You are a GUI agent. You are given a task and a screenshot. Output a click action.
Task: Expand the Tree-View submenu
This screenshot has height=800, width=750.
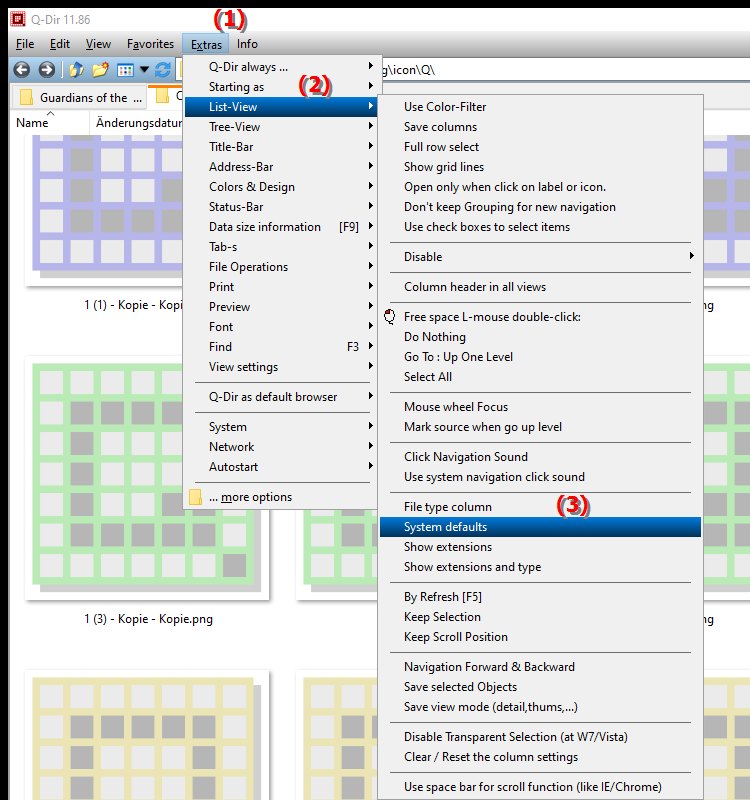point(280,127)
